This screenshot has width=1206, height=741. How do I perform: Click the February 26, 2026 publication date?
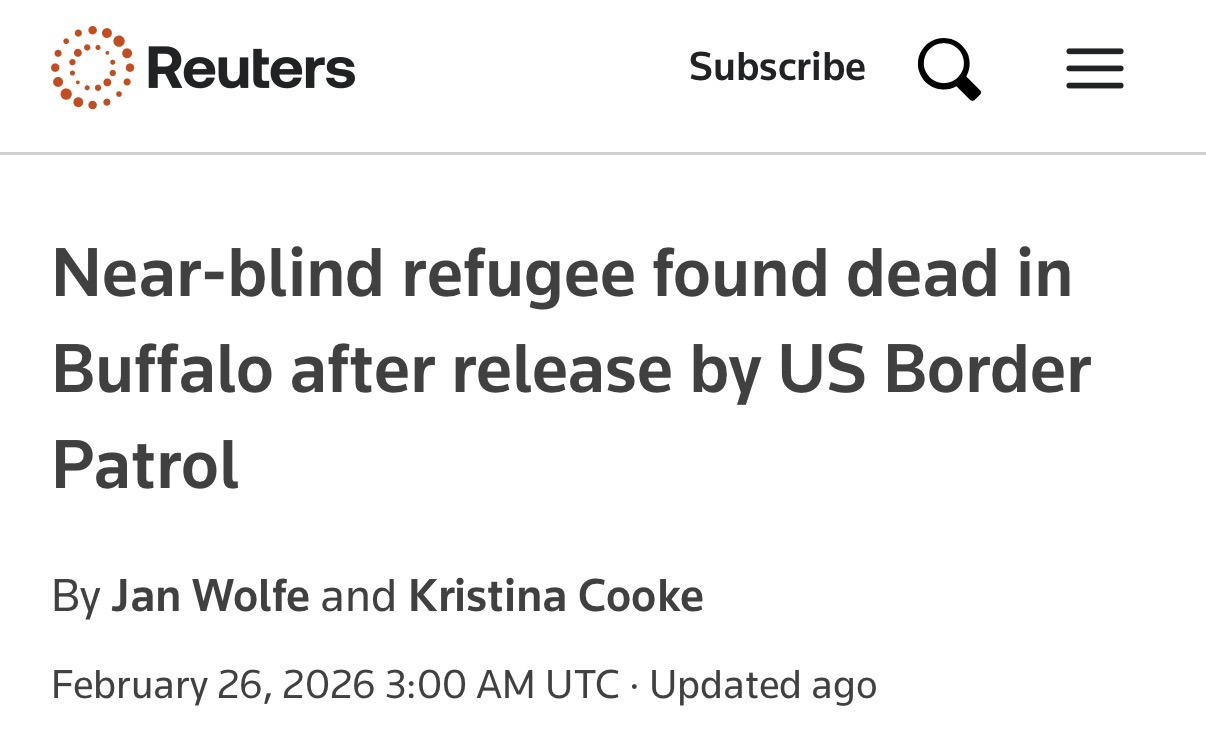[212, 686]
